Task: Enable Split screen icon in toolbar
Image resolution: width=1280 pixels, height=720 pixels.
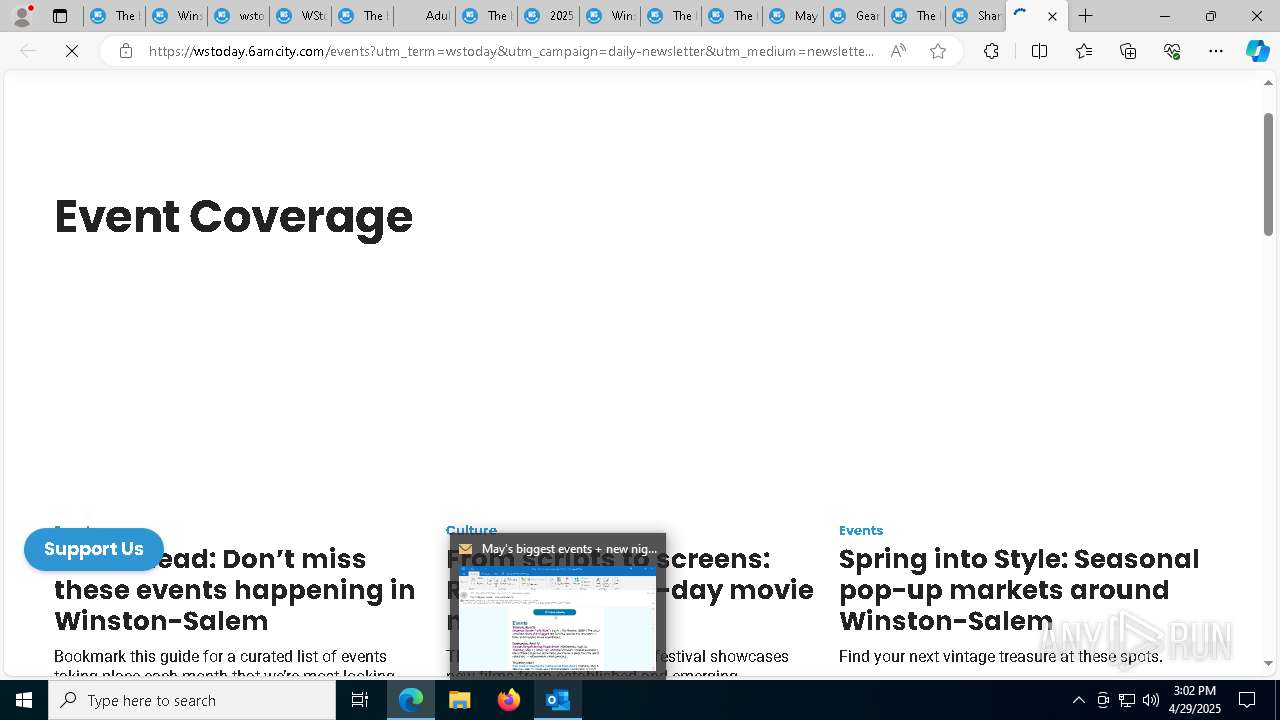Action: pos(1039,51)
